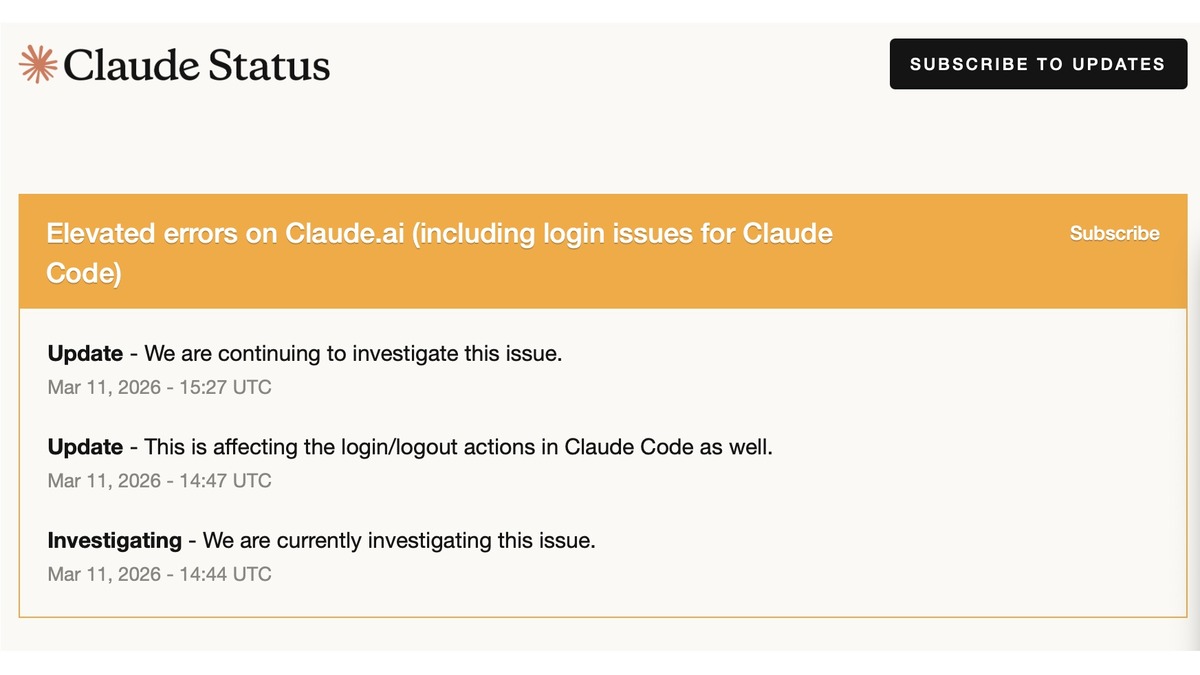Select the orange incident header banner
The width and height of the screenshot is (1200, 675).
pos(600,250)
